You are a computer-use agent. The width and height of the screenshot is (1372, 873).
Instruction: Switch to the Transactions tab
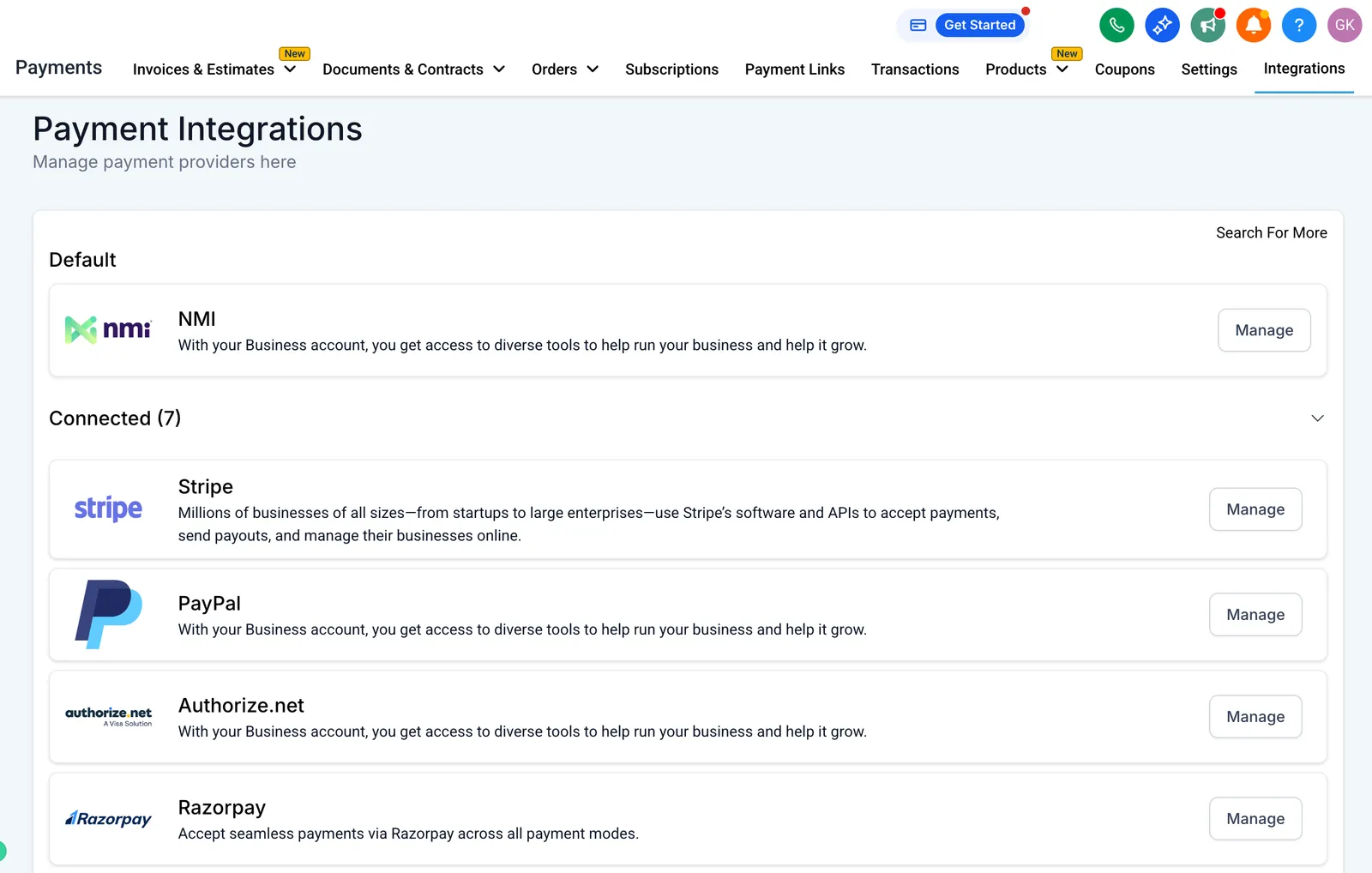pyautogui.click(x=915, y=69)
